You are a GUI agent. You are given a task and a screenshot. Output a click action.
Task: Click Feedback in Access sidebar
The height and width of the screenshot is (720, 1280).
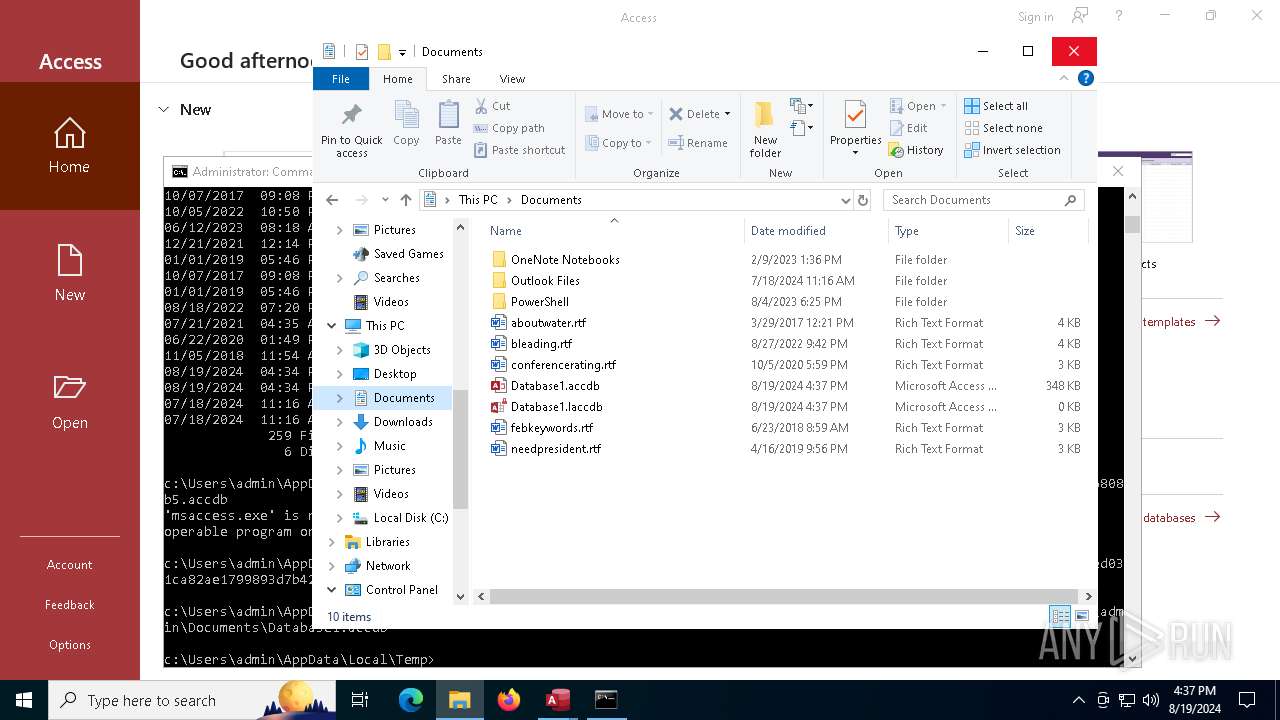point(70,605)
